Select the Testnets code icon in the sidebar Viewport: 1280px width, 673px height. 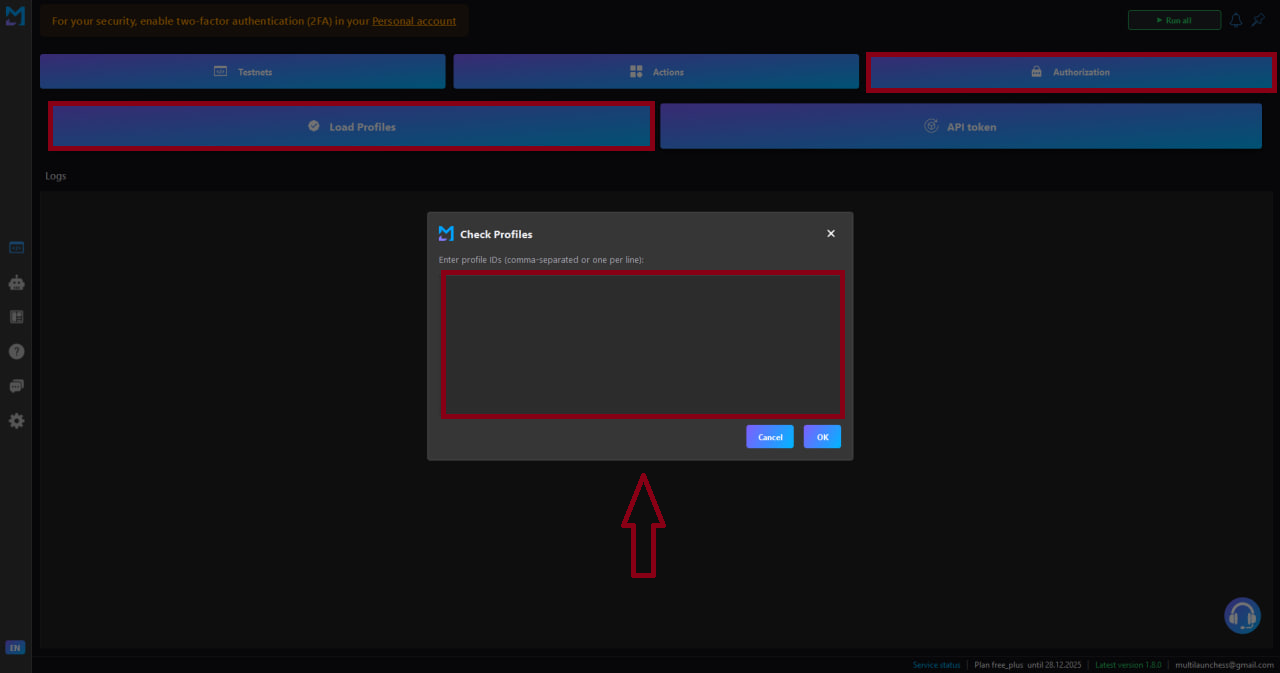(x=15, y=247)
